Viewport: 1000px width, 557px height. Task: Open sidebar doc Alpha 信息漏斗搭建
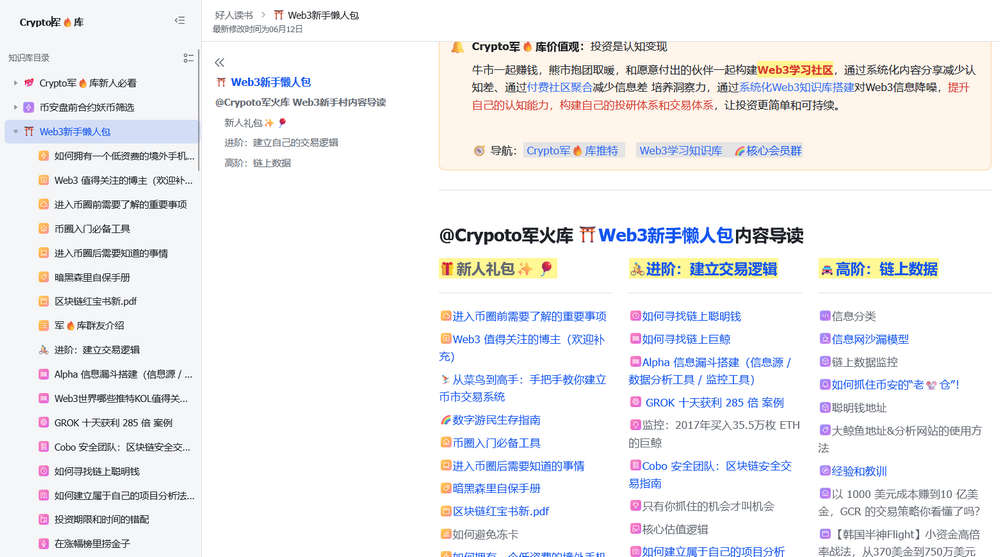pos(123,375)
